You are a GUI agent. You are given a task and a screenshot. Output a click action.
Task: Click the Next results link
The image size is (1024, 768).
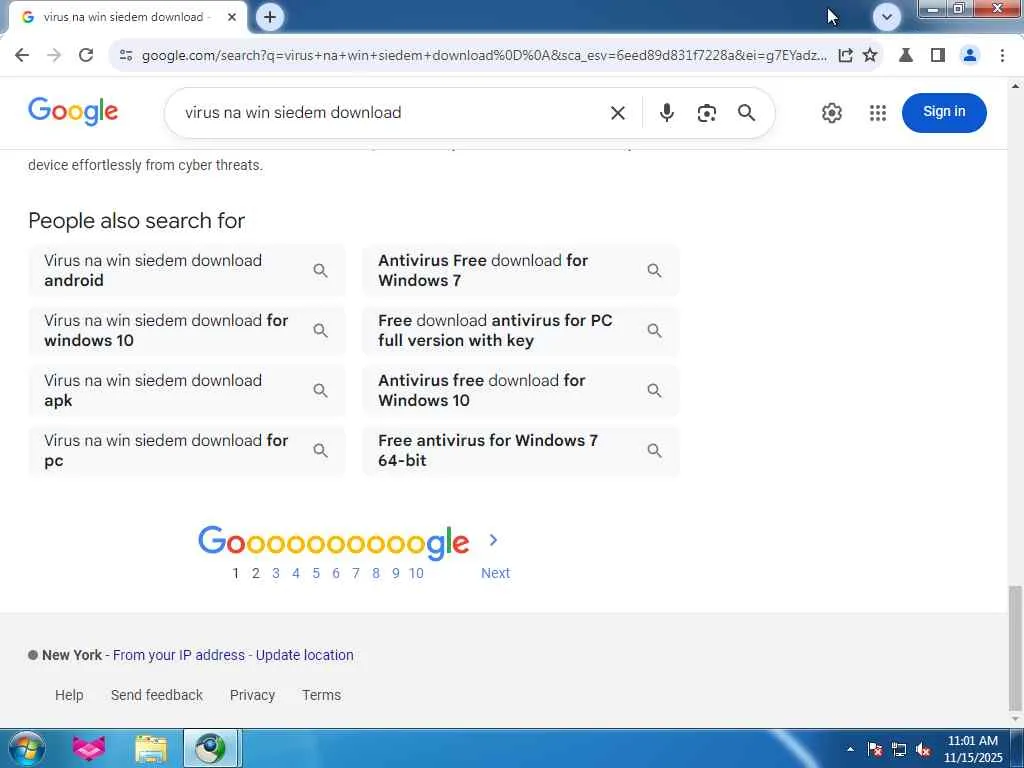495,573
